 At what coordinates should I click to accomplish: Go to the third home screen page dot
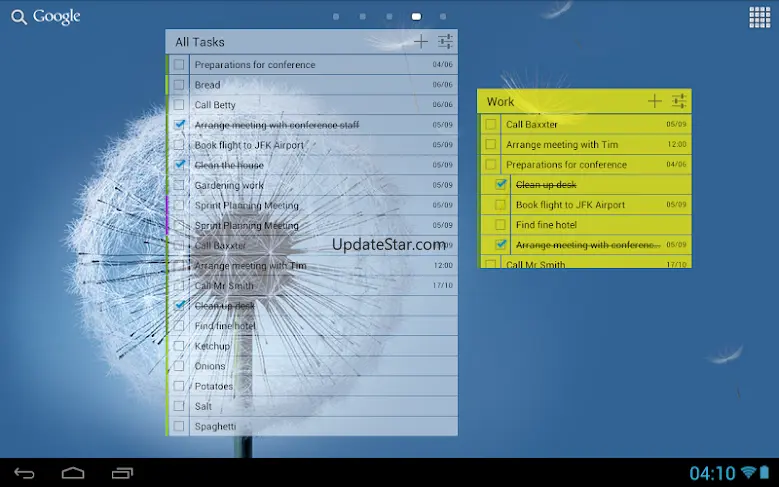[x=390, y=16]
